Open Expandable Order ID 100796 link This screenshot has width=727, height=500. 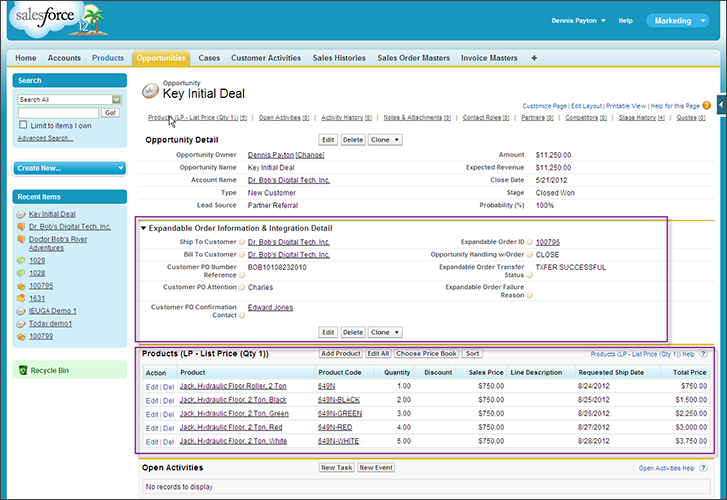548,242
